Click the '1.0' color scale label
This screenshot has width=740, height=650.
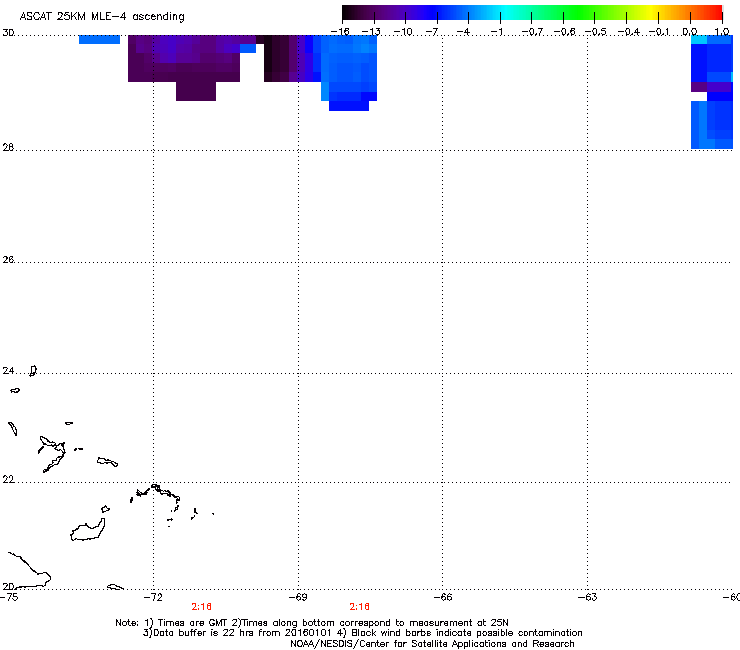[722, 32]
